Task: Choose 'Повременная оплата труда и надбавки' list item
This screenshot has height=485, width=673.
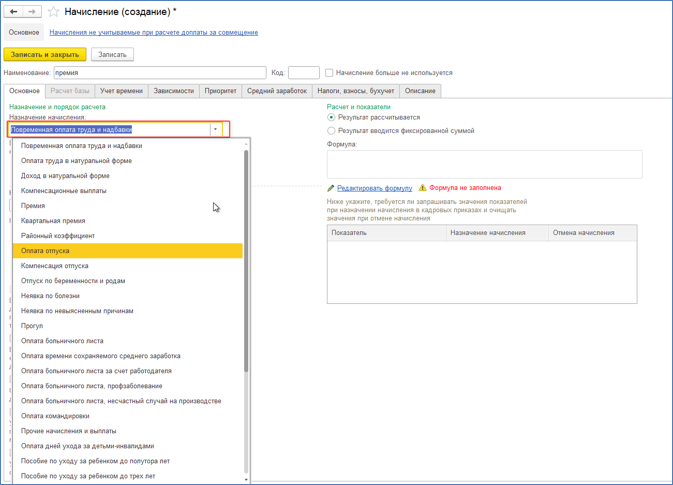Action: [128, 146]
